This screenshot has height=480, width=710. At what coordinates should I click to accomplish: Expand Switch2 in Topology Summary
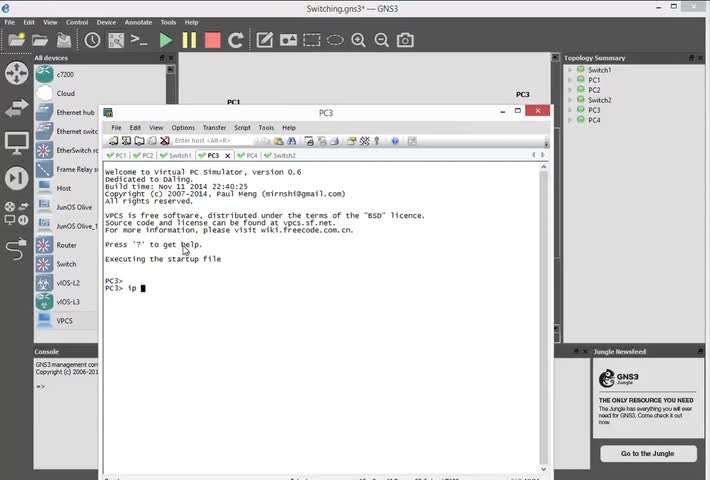[570, 100]
